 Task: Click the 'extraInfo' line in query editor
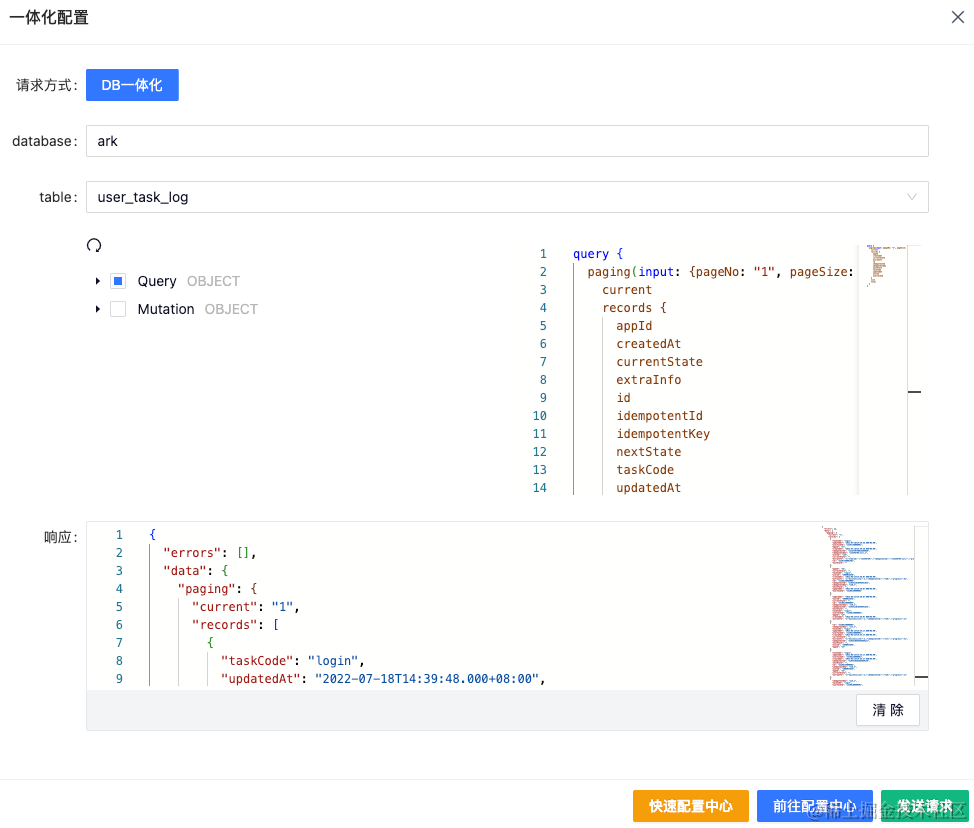[649, 380]
